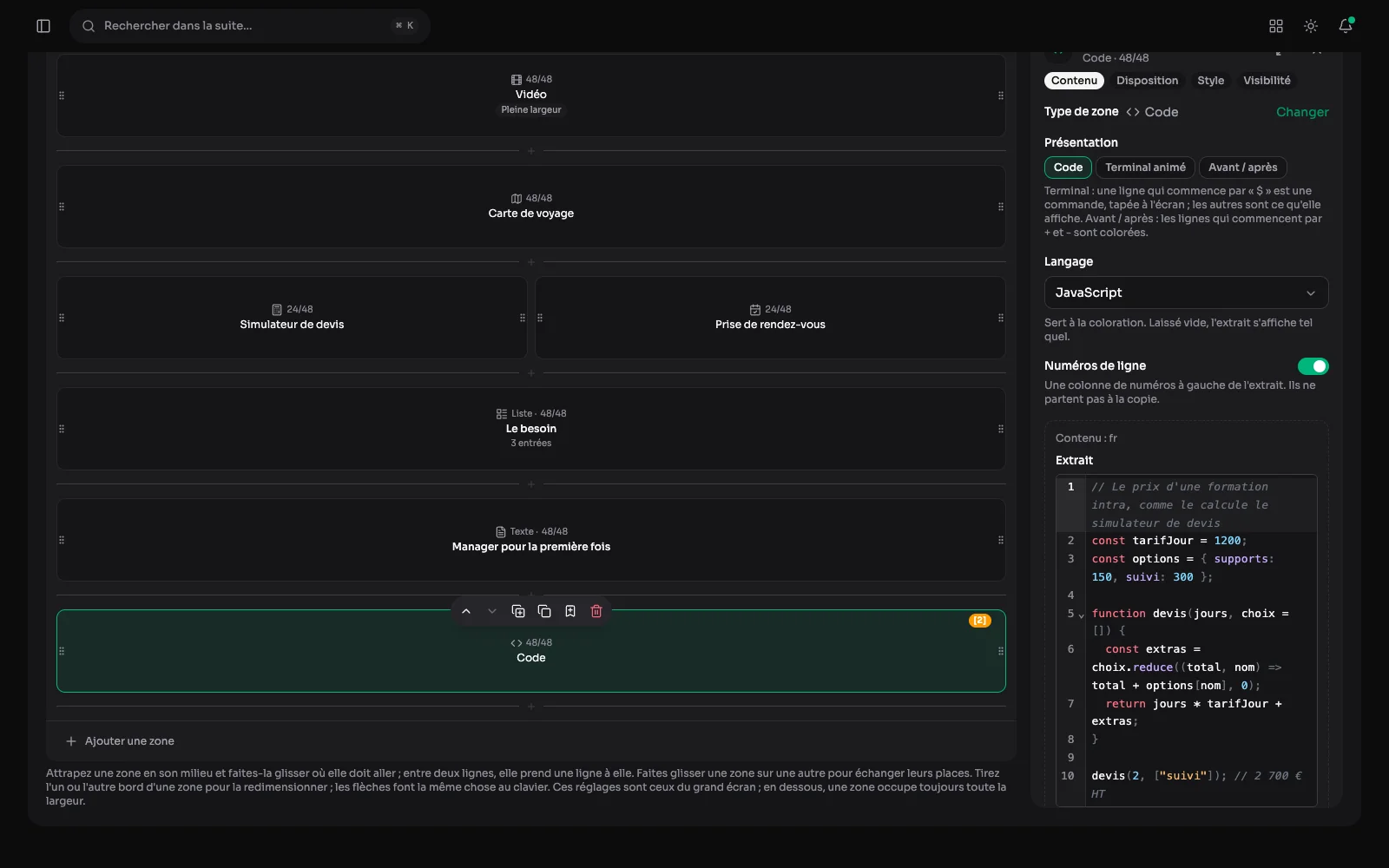Grab the right handle of Carte de voyage

1001,207
